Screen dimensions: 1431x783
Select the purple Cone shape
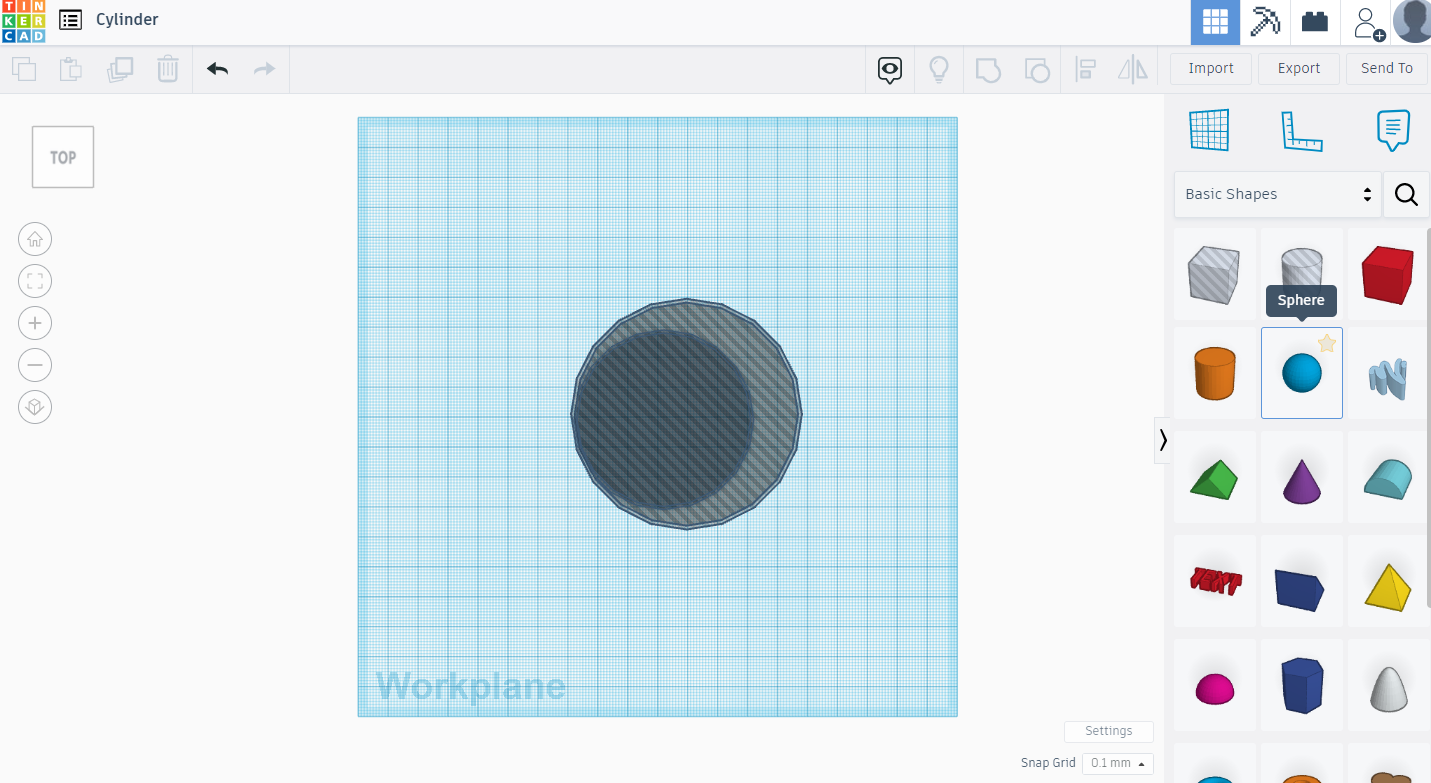point(1301,477)
